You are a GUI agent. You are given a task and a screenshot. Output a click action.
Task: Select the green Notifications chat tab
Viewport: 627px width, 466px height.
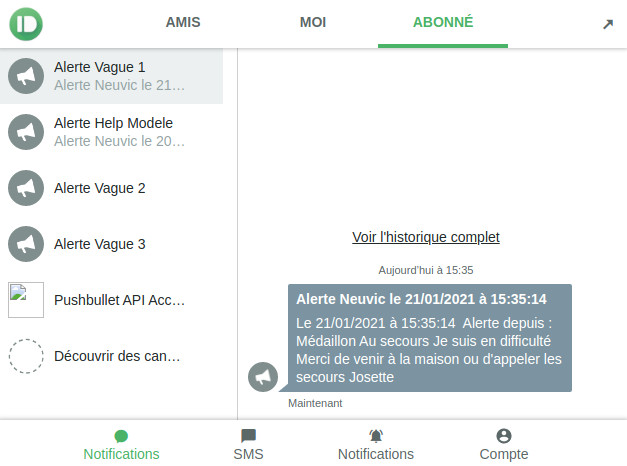(121, 445)
